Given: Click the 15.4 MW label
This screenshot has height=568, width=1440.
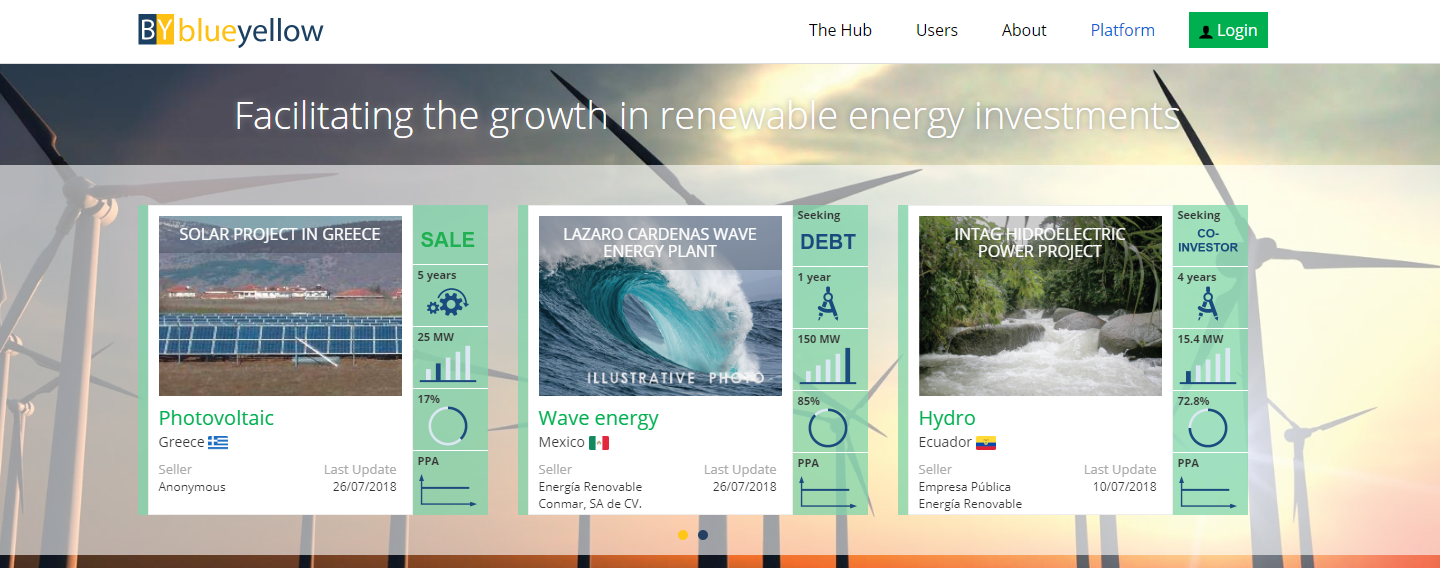Looking at the screenshot, I should pos(1200,339).
